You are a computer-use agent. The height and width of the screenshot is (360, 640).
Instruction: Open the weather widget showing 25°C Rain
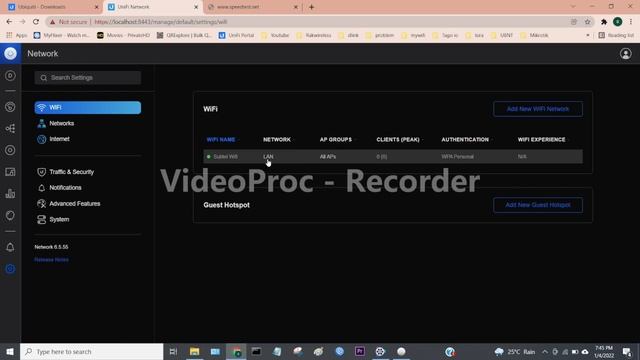coord(515,351)
